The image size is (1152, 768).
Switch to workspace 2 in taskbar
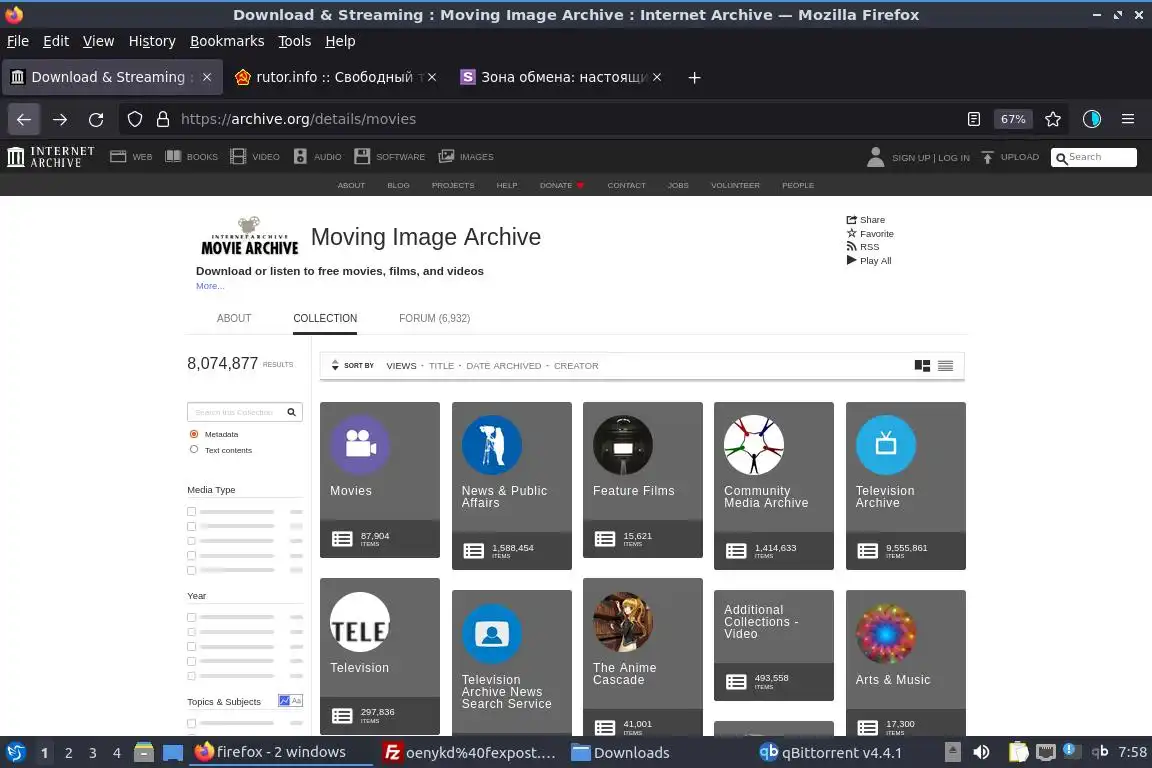click(68, 753)
